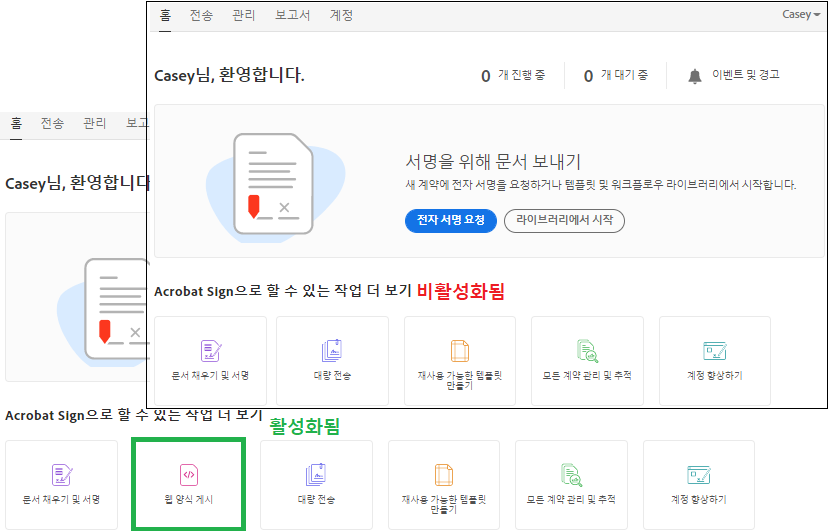Open back window 계정 향상하기 label
This screenshot has height=531, width=830.
point(699,499)
